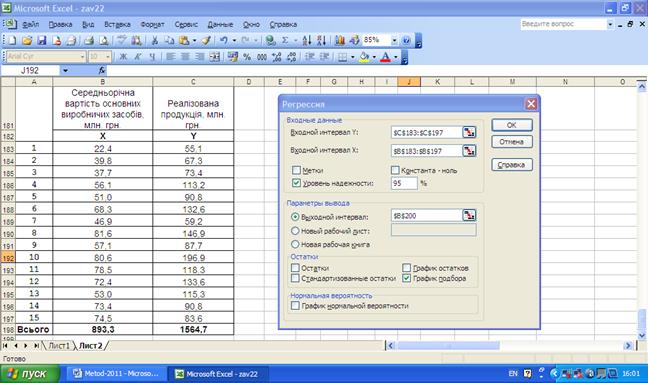Image resolution: width=648 pixels, height=383 pixels.
Task: Open the Файл menu
Action: (x=30, y=24)
